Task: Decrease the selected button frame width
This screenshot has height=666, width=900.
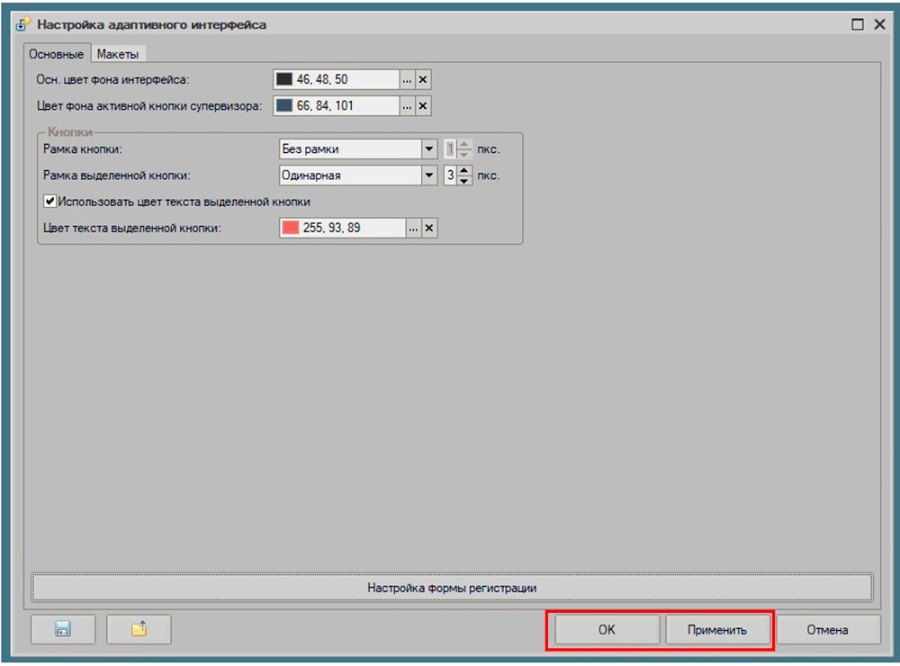Action: (x=464, y=180)
